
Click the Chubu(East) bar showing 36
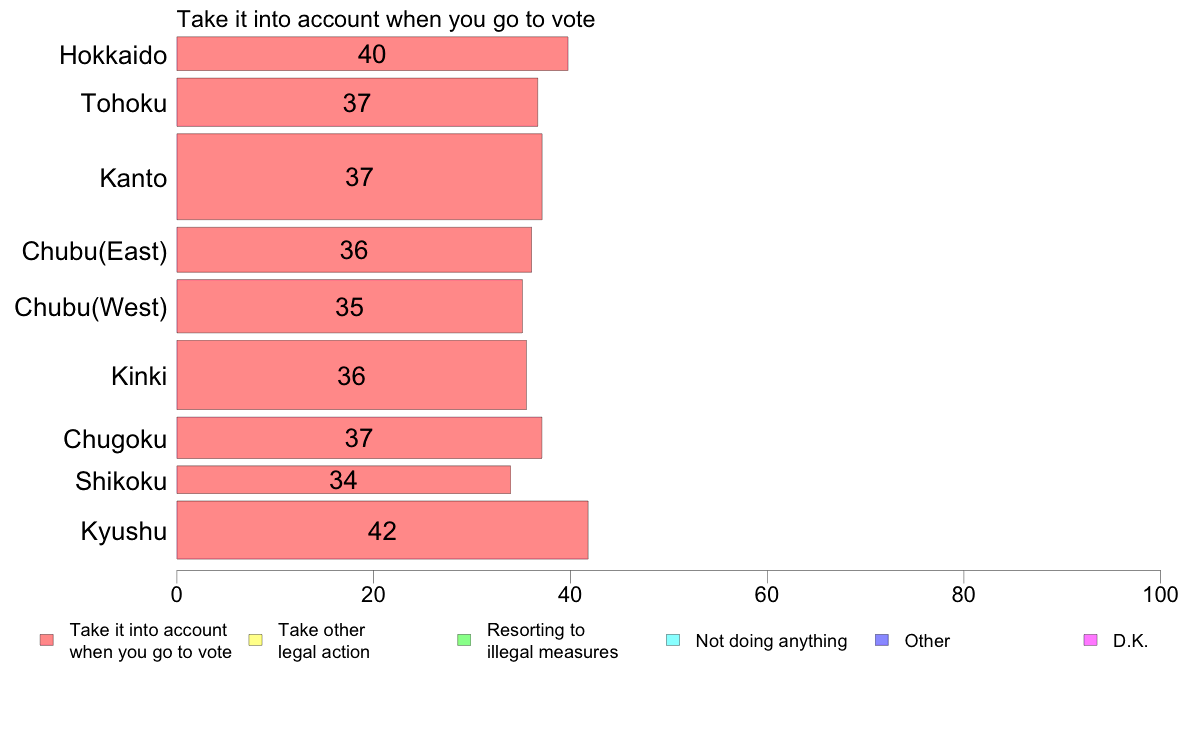tap(354, 250)
